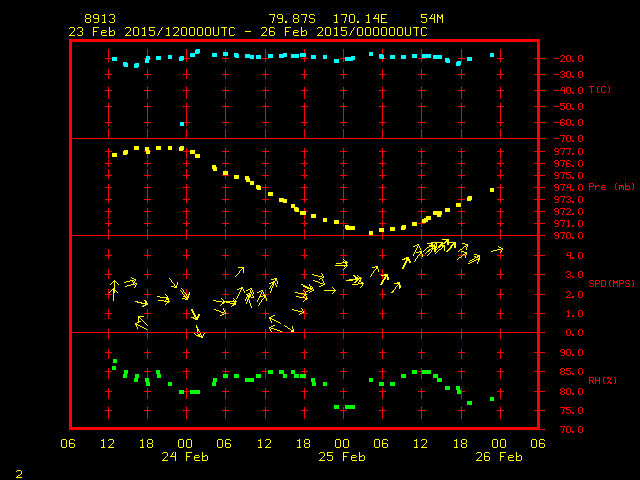Click the 00 hour label above 25 Feb
The width and height of the screenshot is (640, 480).
point(342,444)
